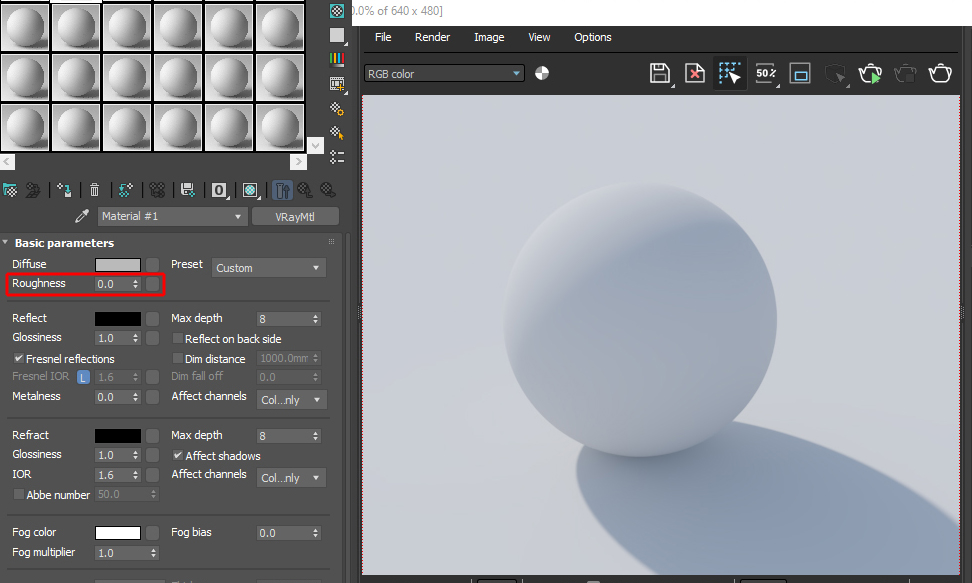Enable the Abbe number checkbox
This screenshot has width=972, height=583.
tap(19, 494)
